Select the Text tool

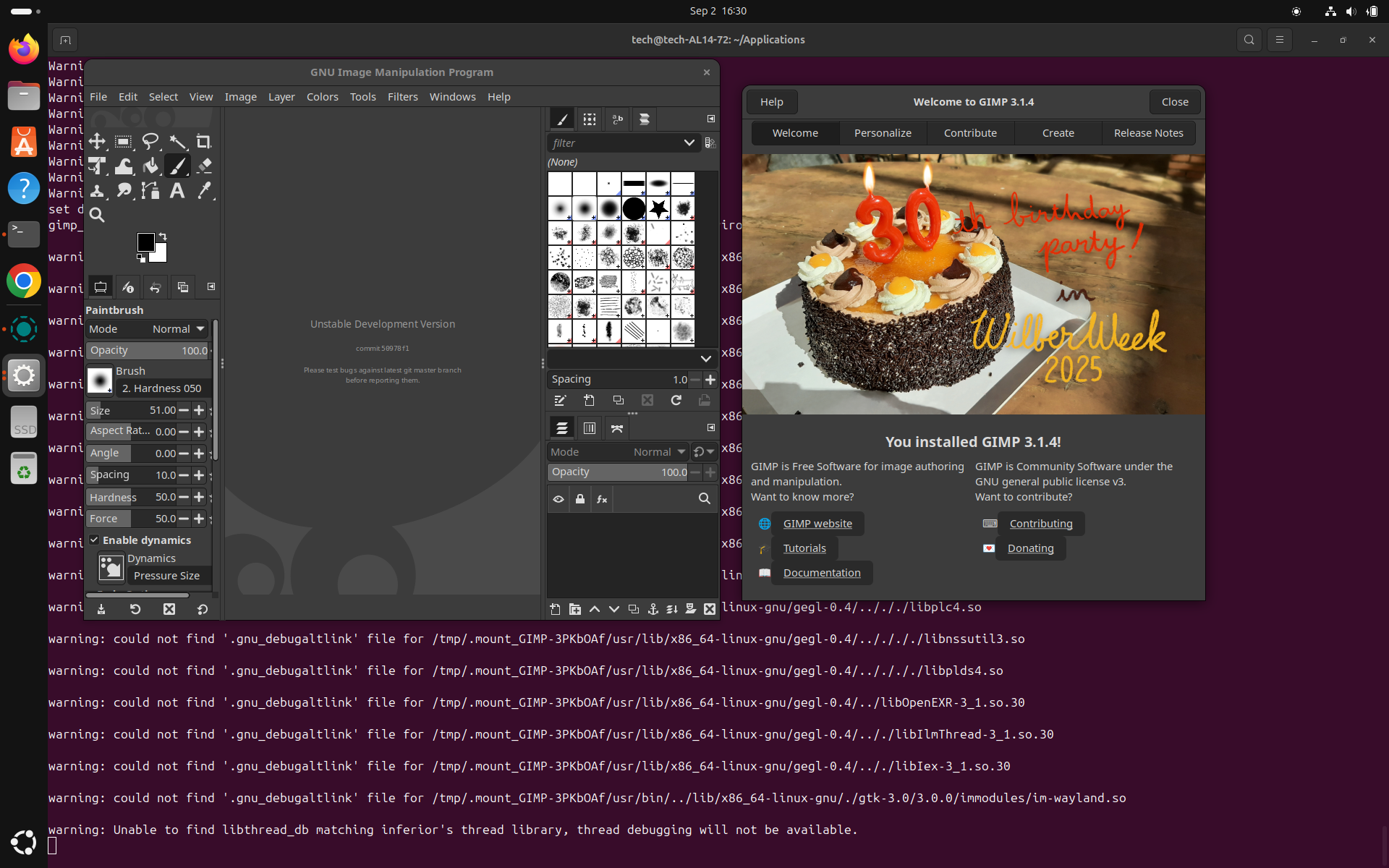(177, 190)
